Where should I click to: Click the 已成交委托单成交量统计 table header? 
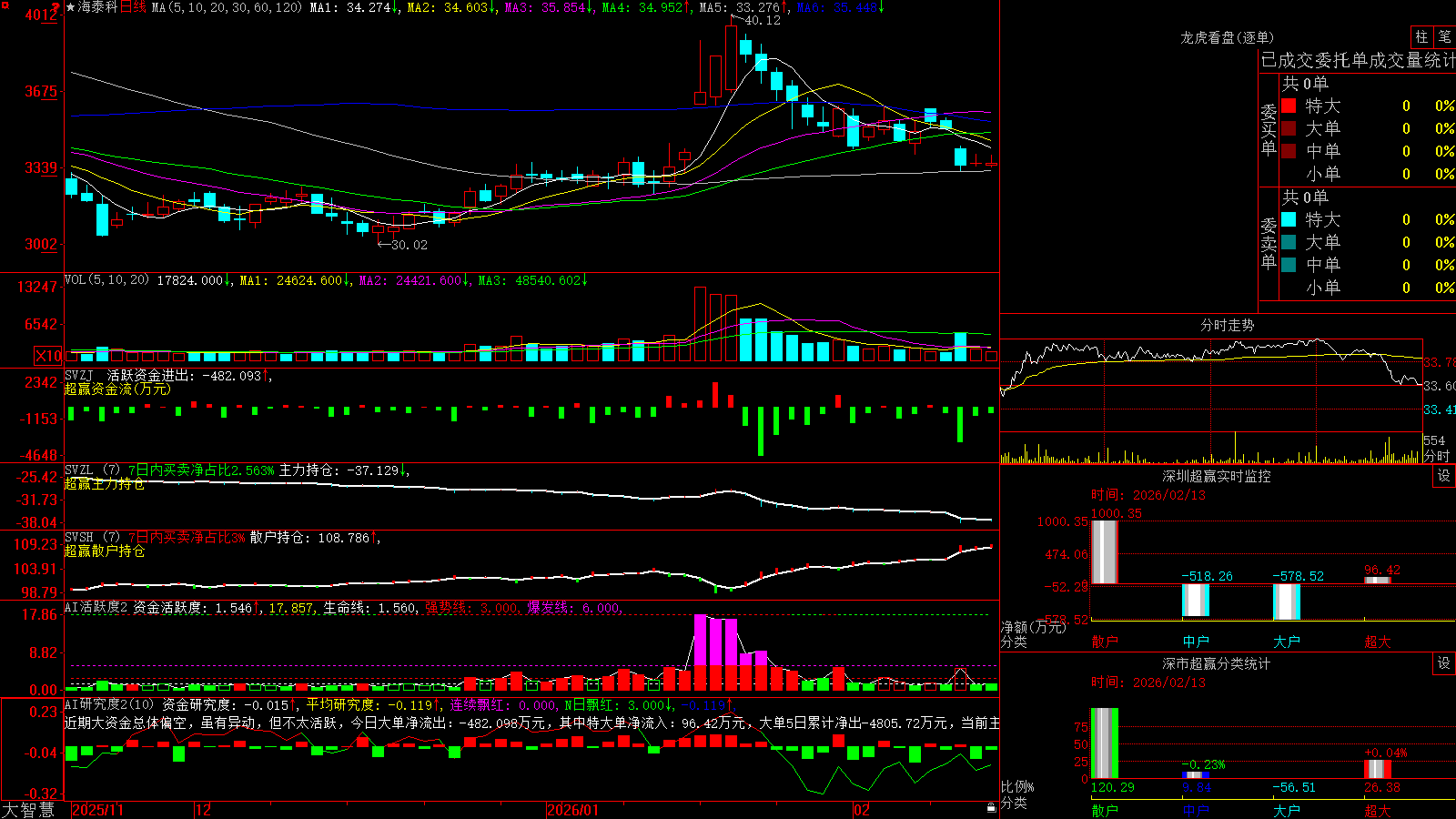[1358, 60]
